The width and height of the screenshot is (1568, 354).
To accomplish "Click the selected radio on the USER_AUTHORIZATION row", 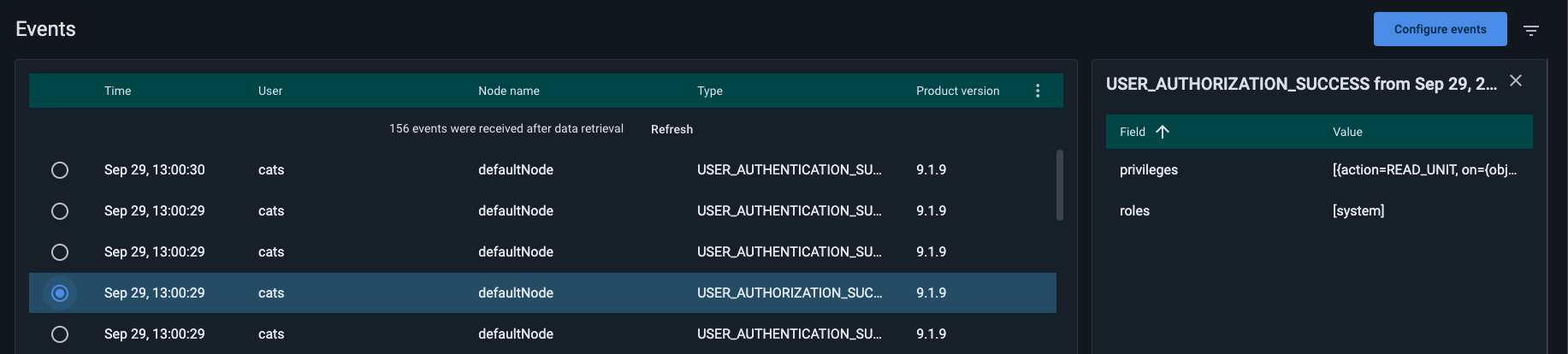I will click(x=60, y=293).
